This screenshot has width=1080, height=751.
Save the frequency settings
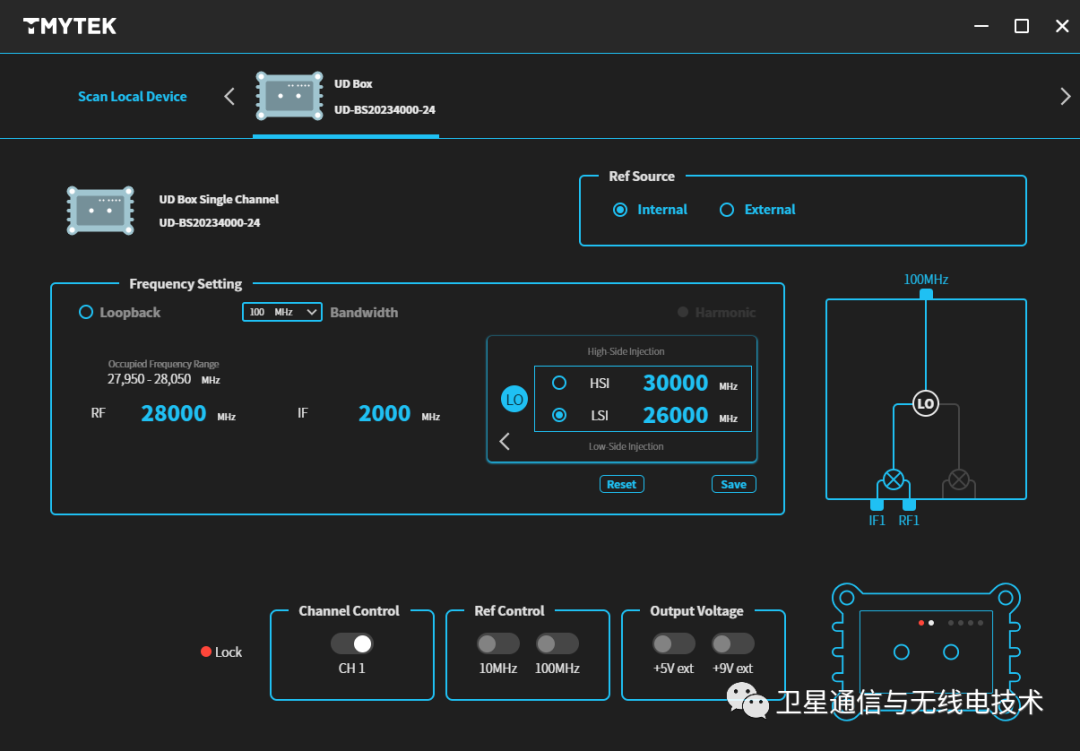pyautogui.click(x=733, y=484)
